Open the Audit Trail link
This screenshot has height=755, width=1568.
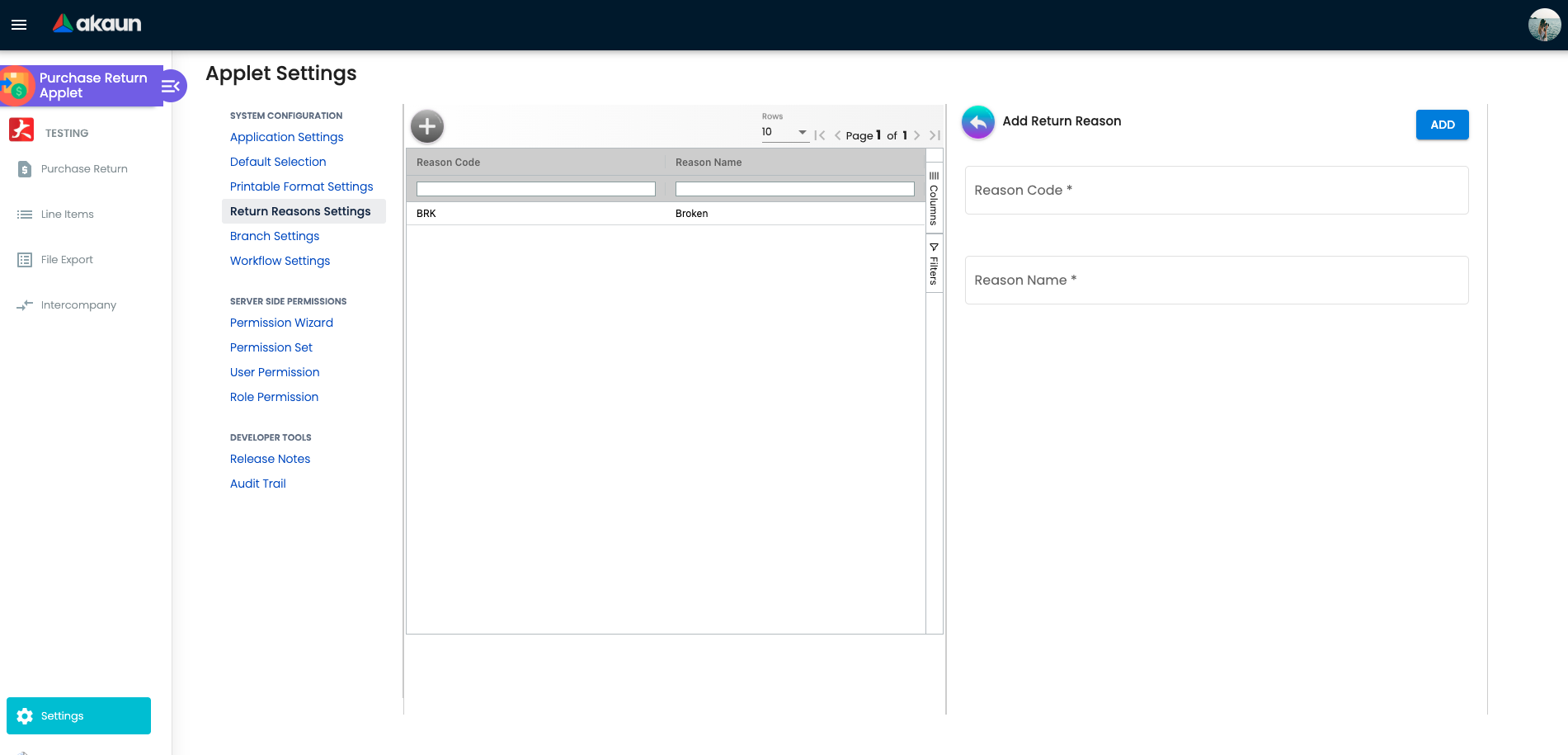point(257,484)
